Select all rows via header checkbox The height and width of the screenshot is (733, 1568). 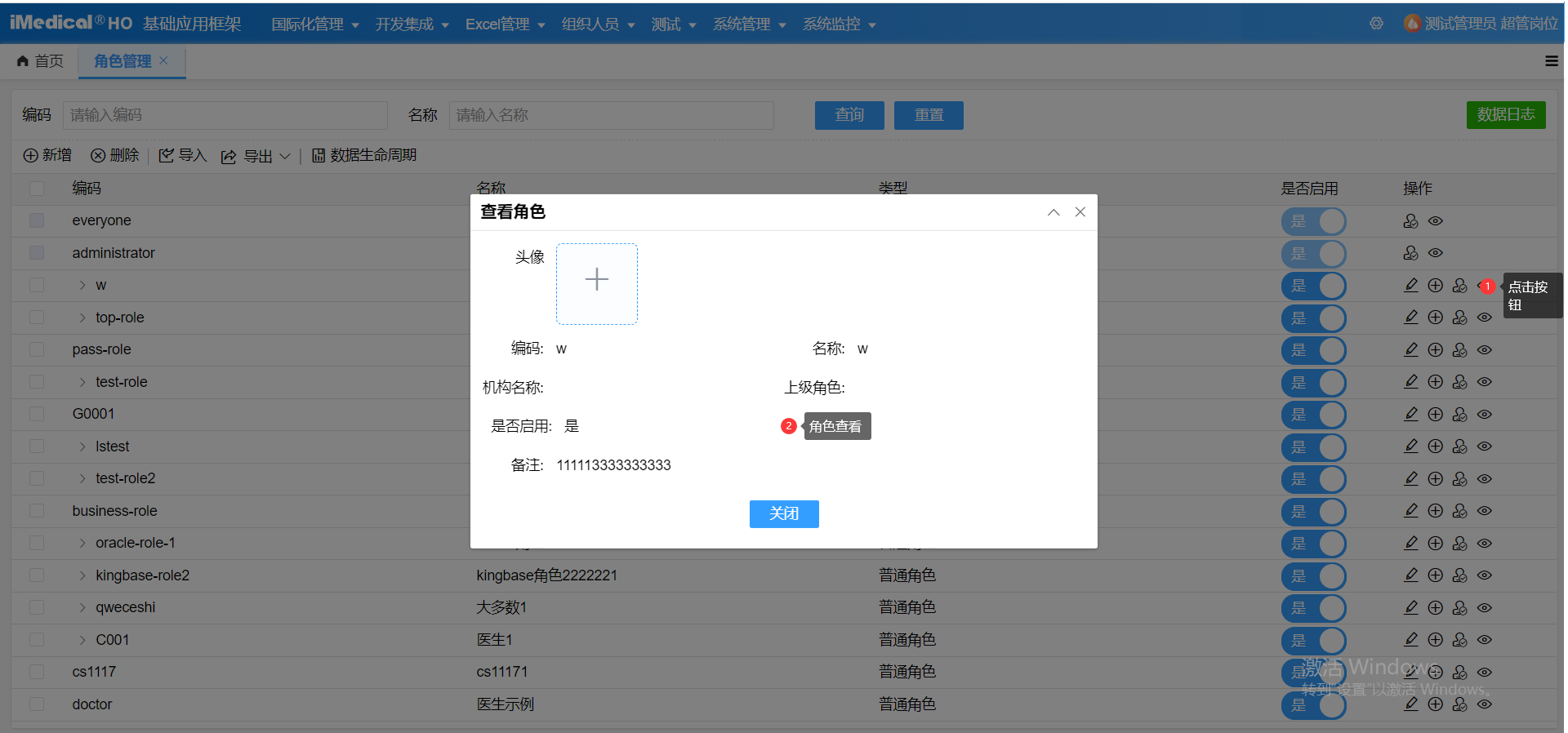coord(37,189)
